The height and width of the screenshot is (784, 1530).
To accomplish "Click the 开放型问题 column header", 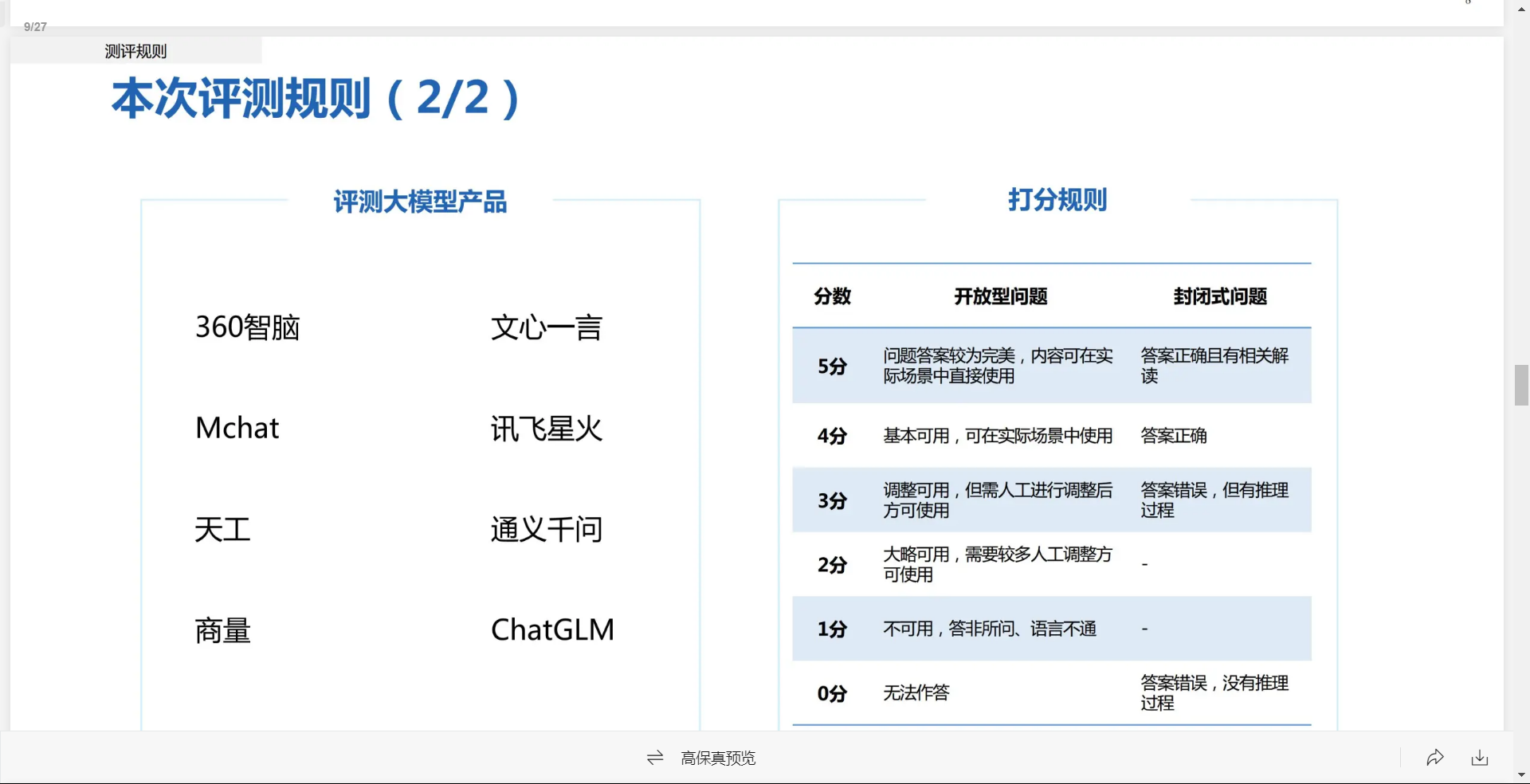I will [x=1001, y=296].
